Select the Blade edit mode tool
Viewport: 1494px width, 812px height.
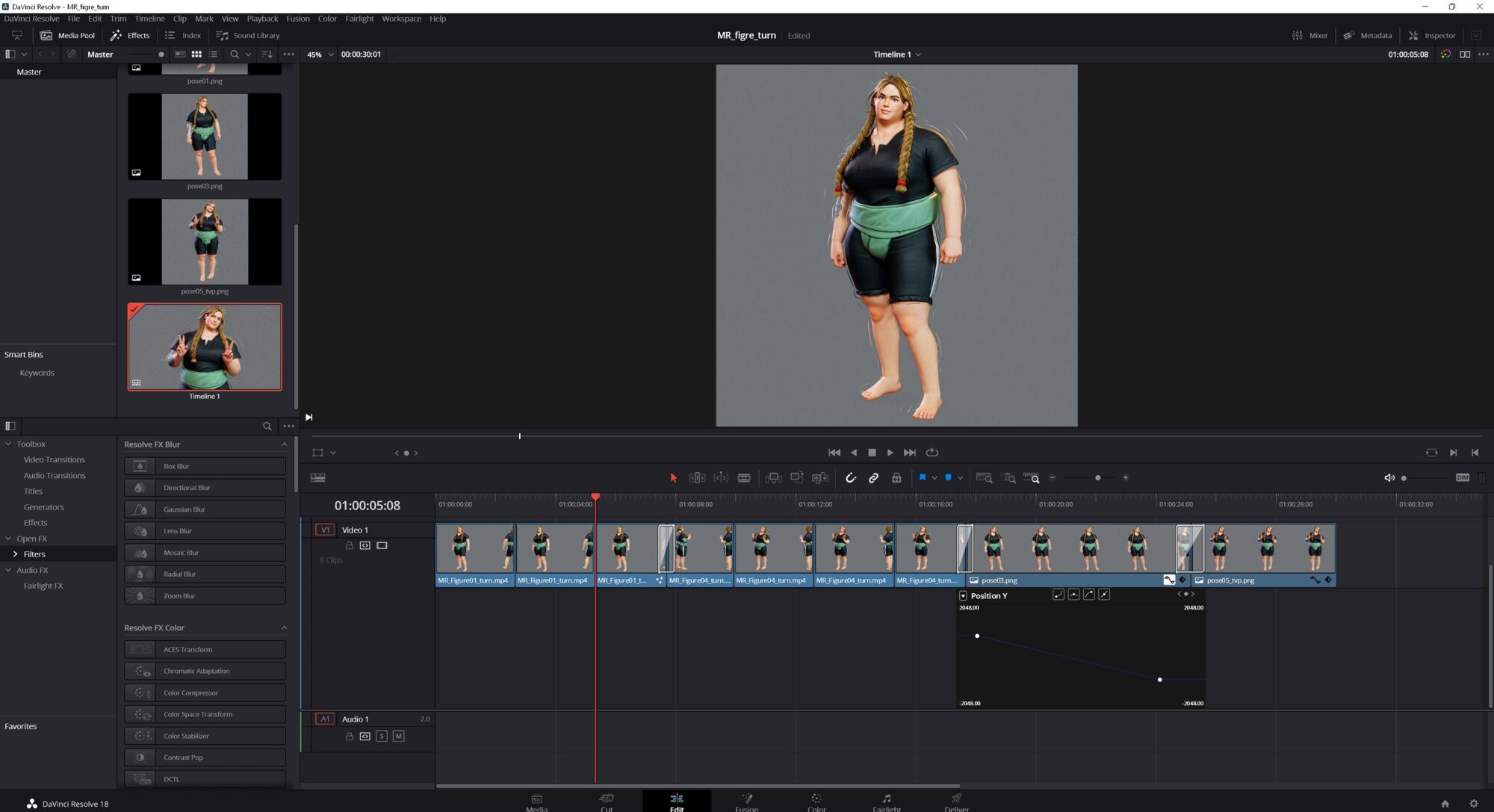744,478
